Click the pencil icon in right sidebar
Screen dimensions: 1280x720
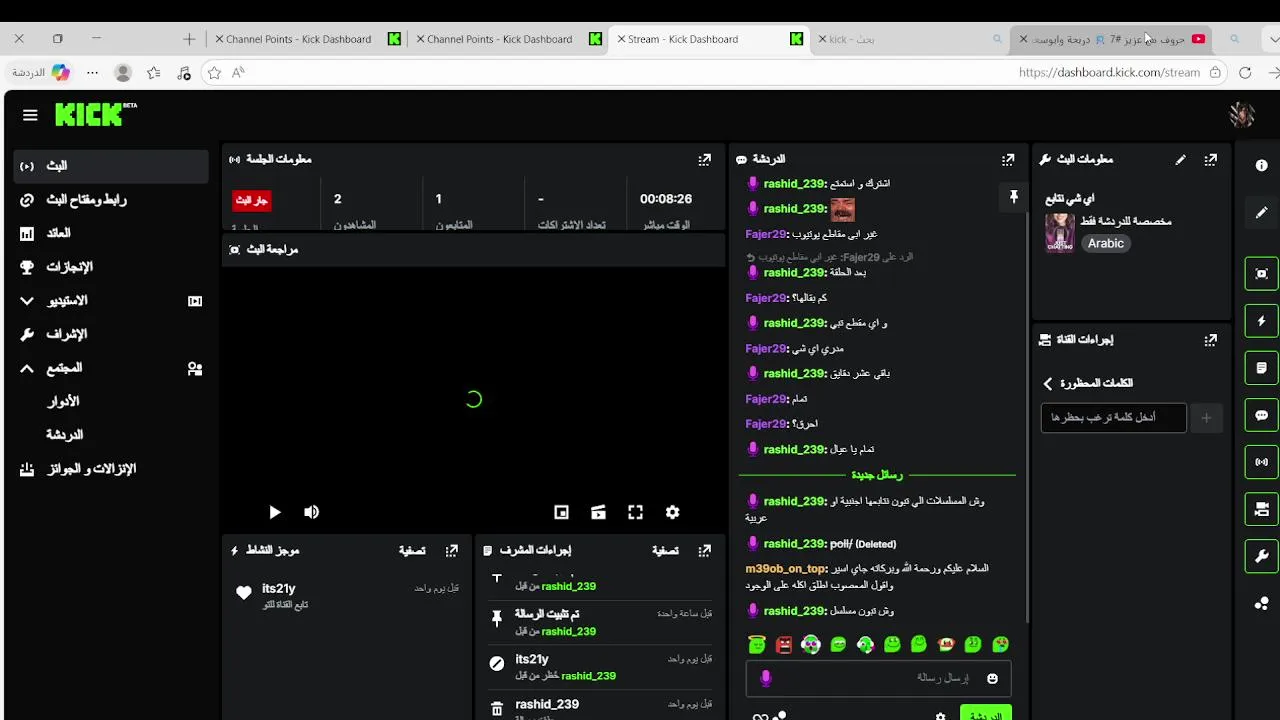point(1261,213)
